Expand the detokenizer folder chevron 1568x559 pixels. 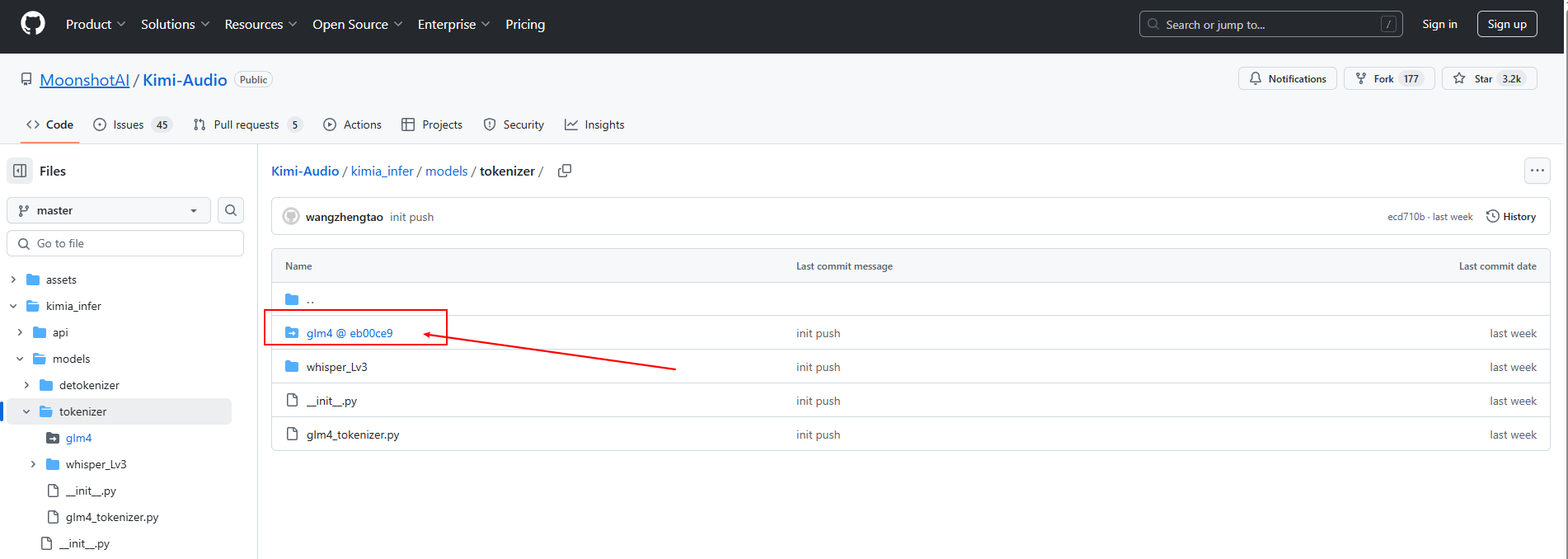[26, 385]
